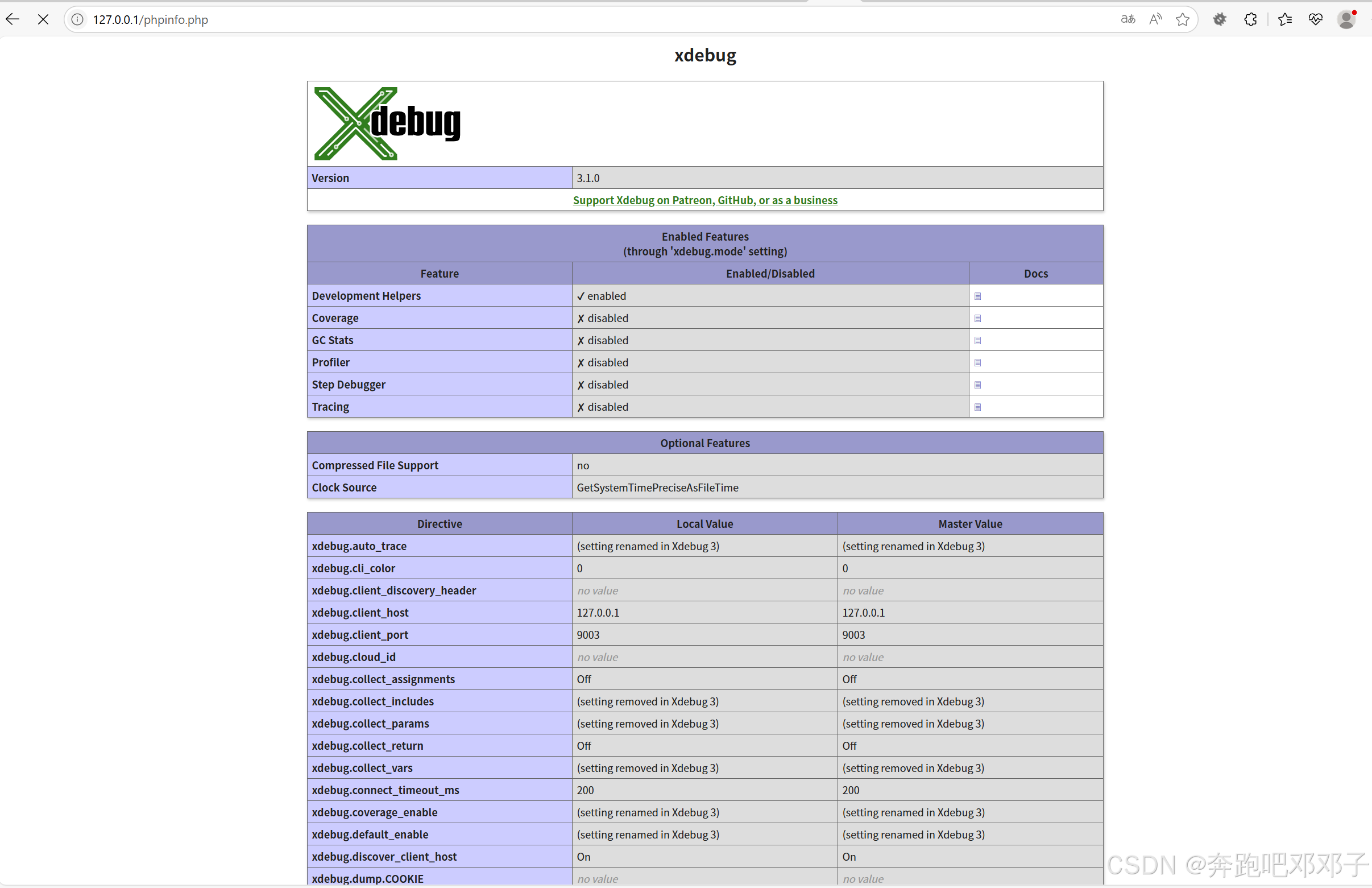Click xdebug.discover_client_host directive

point(384,857)
